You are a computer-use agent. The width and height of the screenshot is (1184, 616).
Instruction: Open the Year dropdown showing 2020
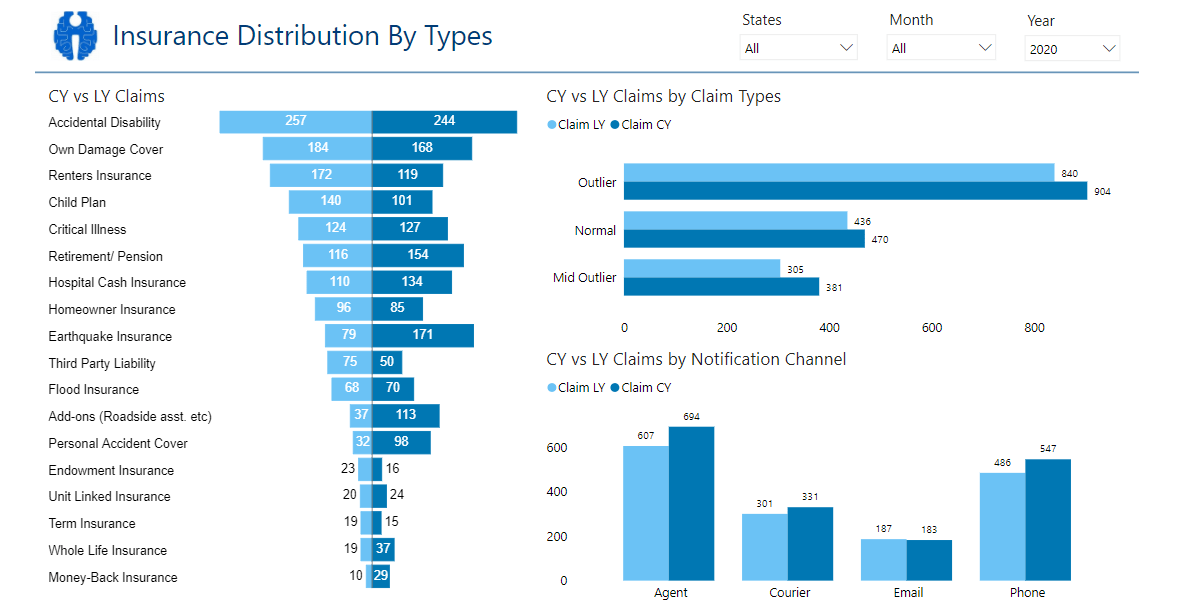tap(1072, 46)
